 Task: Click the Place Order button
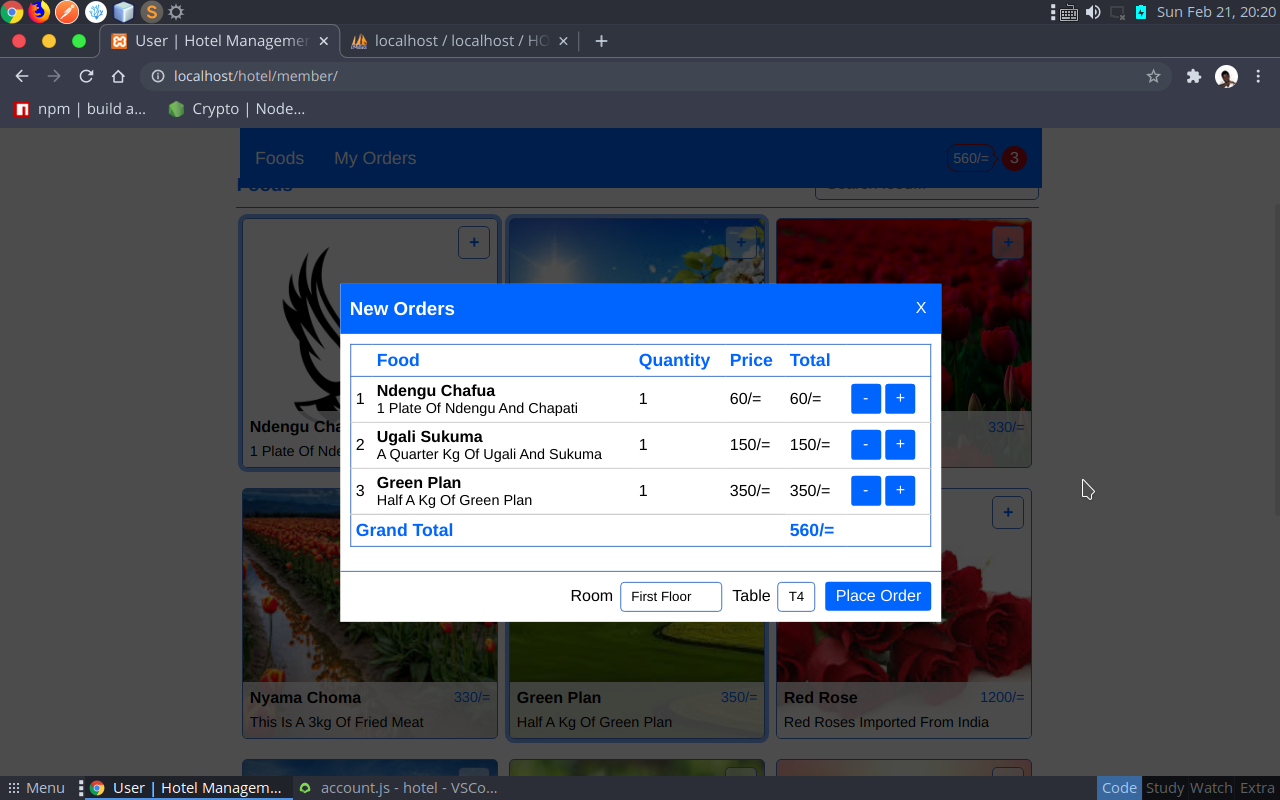pyautogui.click(x=877, y=595)
